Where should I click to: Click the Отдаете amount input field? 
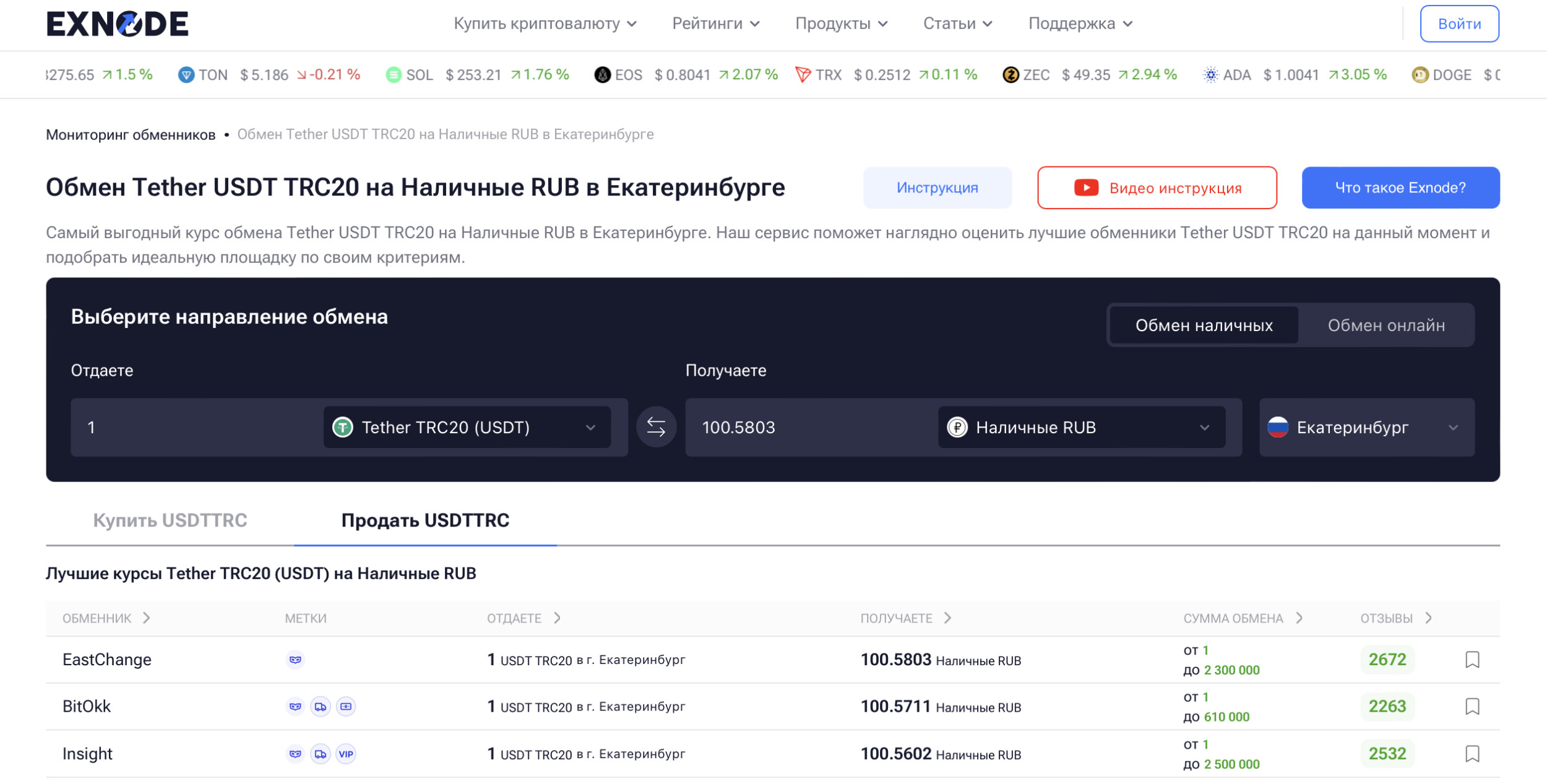[198, 427]
